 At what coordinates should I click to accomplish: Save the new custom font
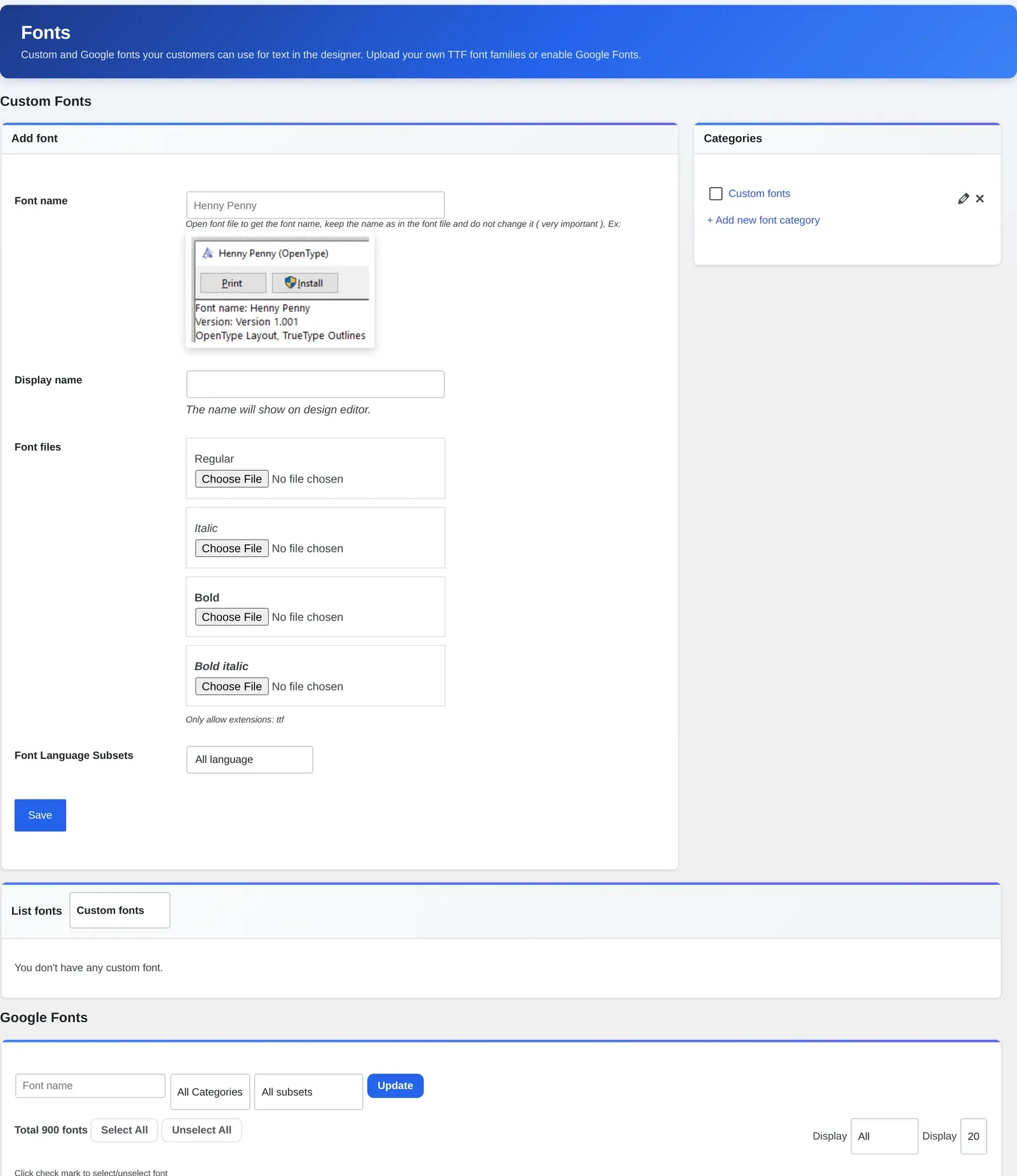pyautogui.click(x=40, y=815)
